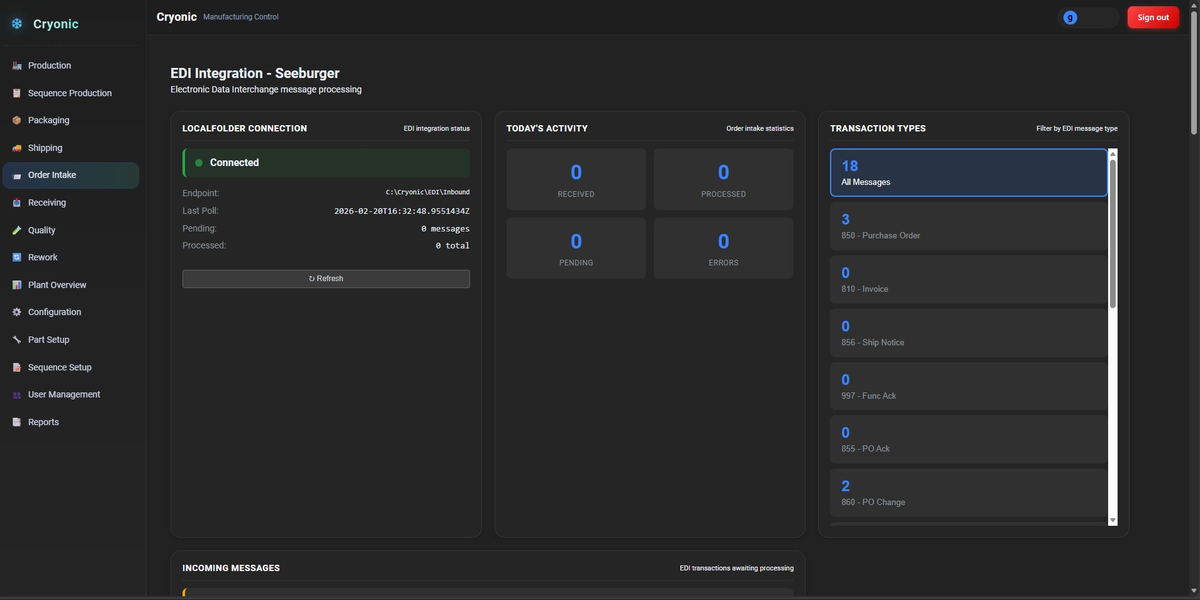Screen dimensions: 1200x600
Task: Go to User Management
Action: [62, 394]
